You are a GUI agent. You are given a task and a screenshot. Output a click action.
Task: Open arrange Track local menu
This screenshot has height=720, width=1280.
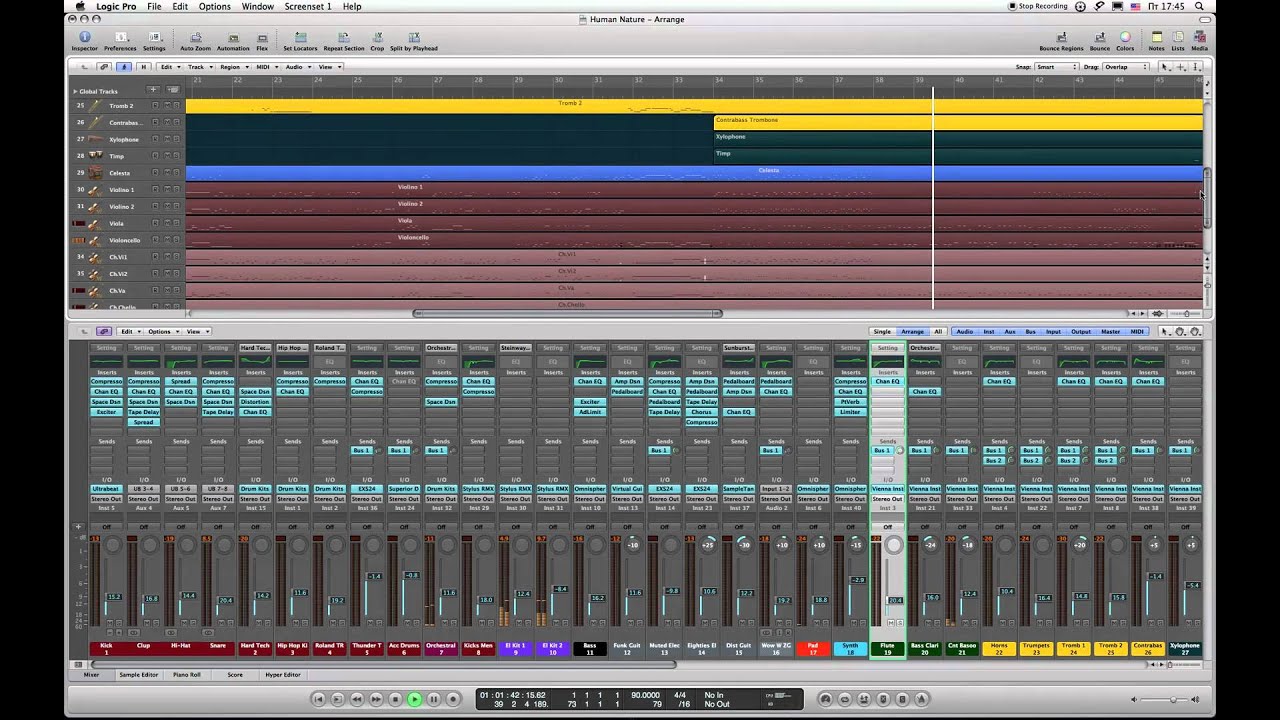point(199,67)
